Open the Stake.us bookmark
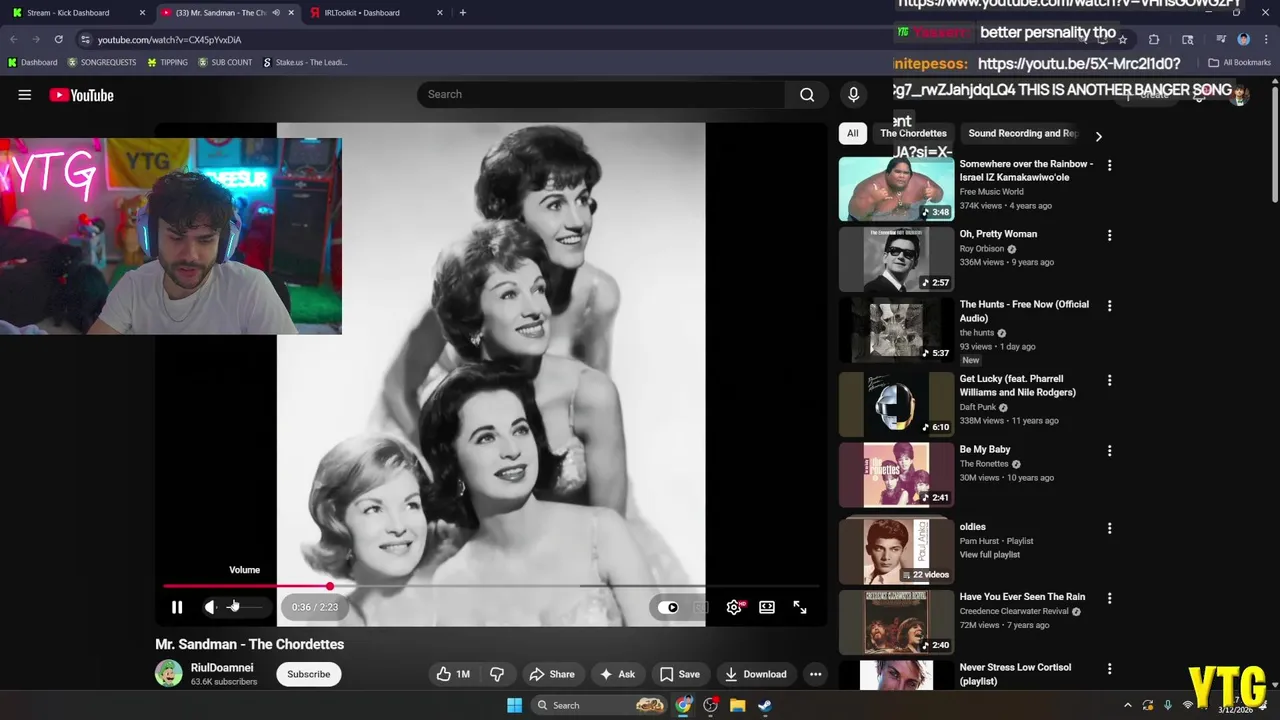The image size is (1280, 720). pyautogui.click(x=305, y=62)
